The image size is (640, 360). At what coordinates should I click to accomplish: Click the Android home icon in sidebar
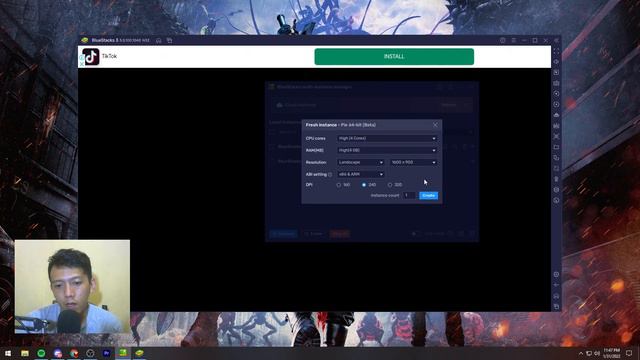tap(556, 296)
